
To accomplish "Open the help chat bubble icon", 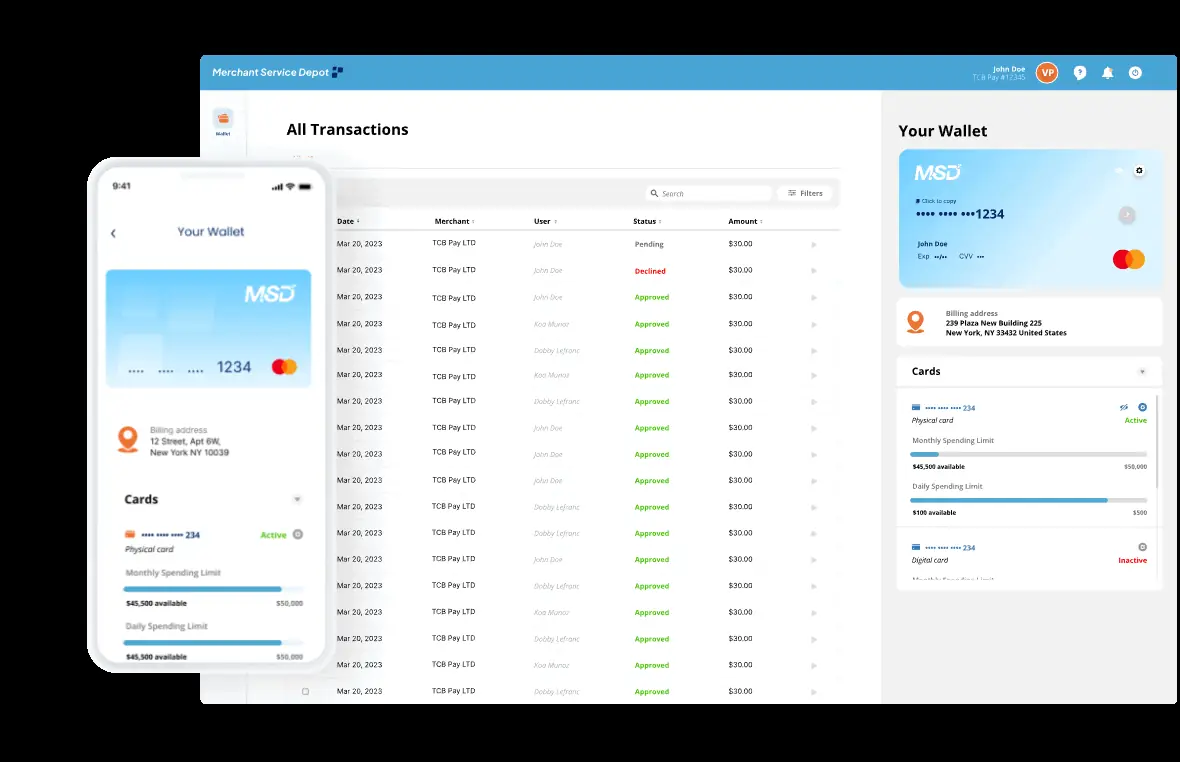I will (x=1080, y=73).
